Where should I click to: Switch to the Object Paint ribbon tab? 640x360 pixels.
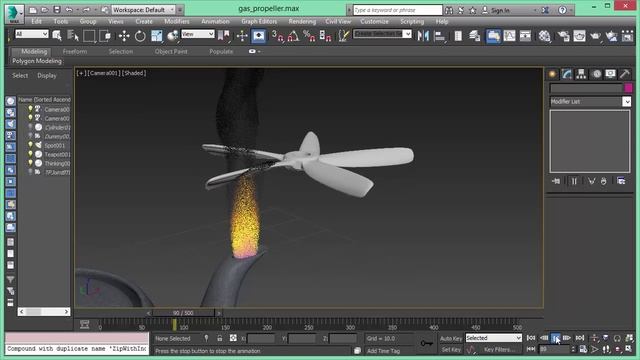[171, 51]
